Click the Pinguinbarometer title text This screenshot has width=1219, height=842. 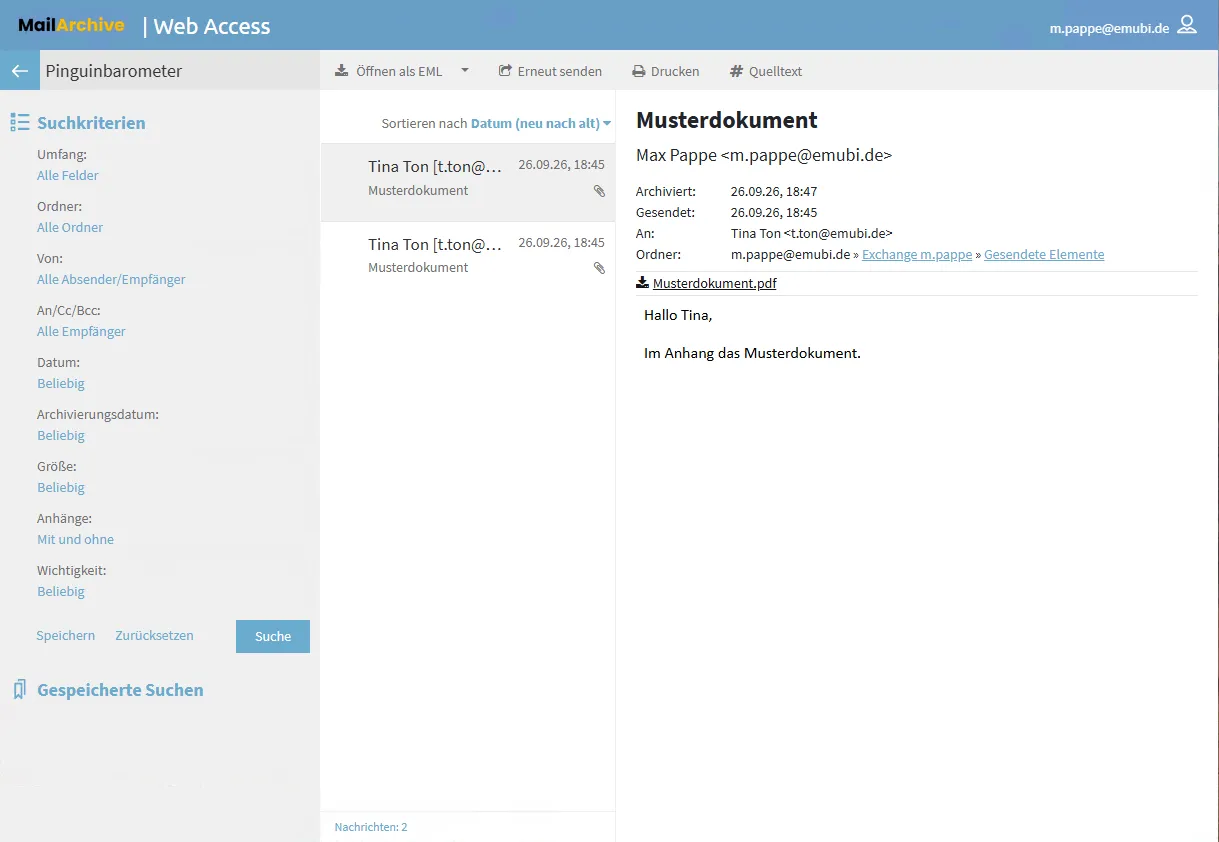(114, 71)
